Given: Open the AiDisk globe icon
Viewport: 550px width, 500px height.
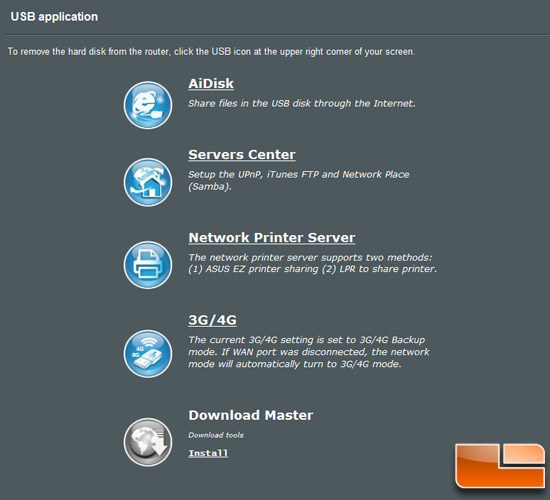Looking at the screenshot, I should click(x=148, y=105).
